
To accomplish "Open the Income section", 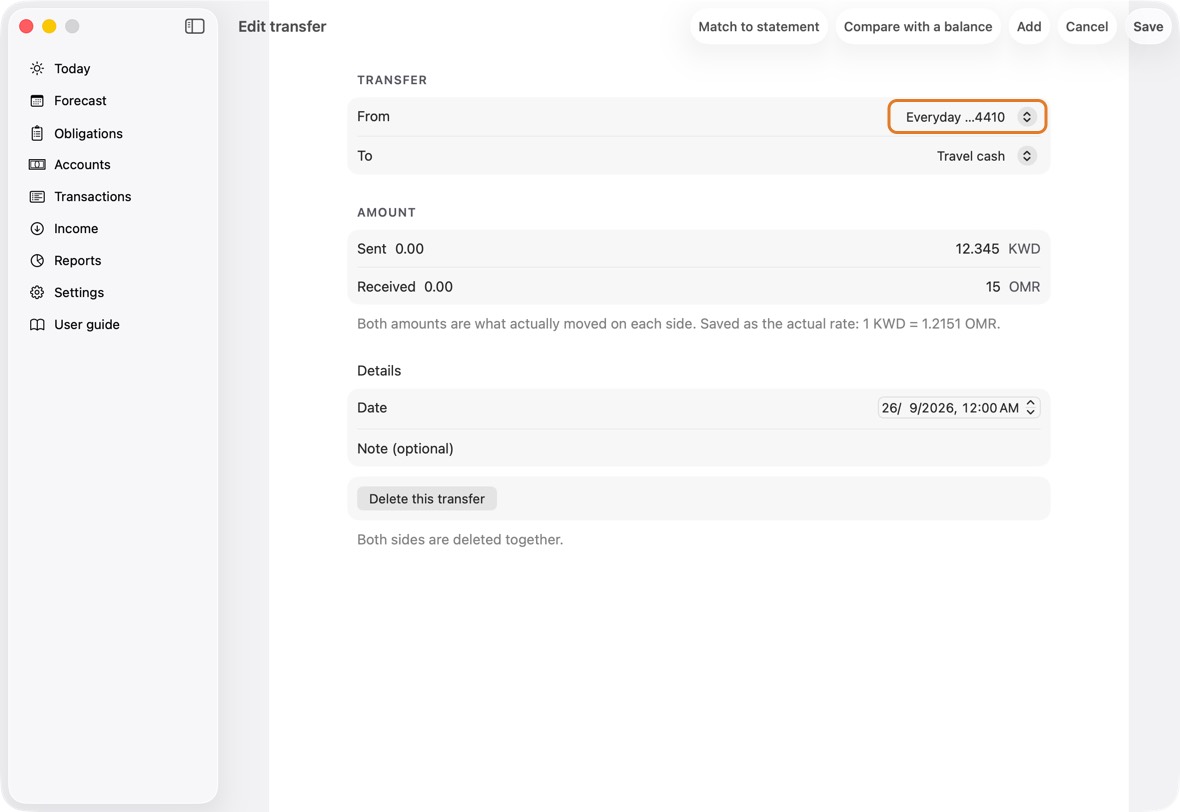I will coord(76,229).
